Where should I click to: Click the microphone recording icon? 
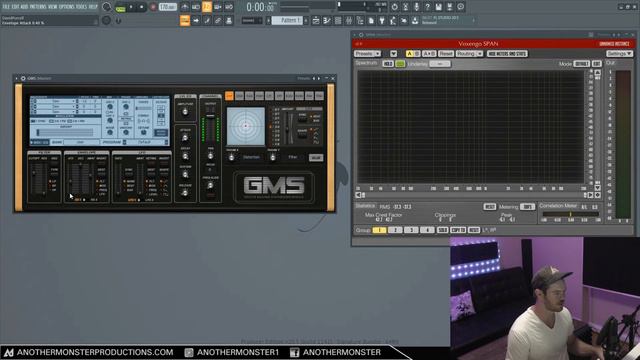coord(416,7)
